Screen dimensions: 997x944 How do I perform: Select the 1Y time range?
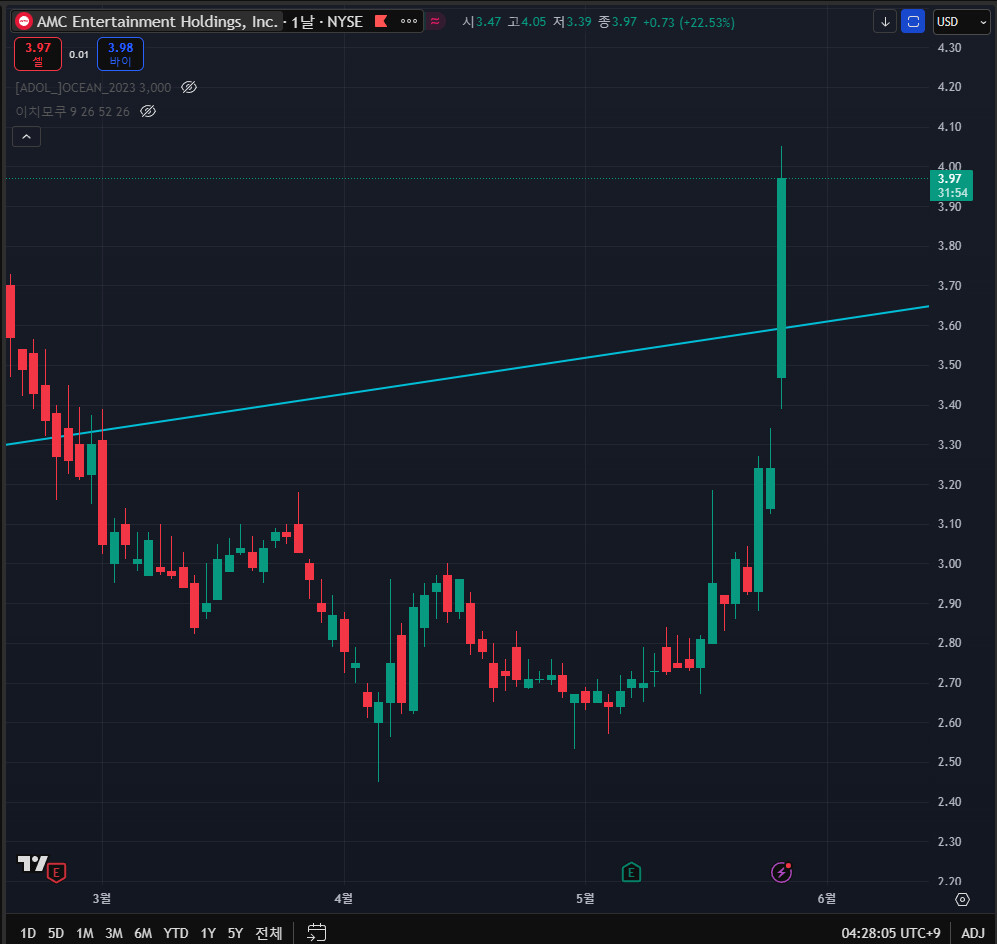click(x=208, y=933)
